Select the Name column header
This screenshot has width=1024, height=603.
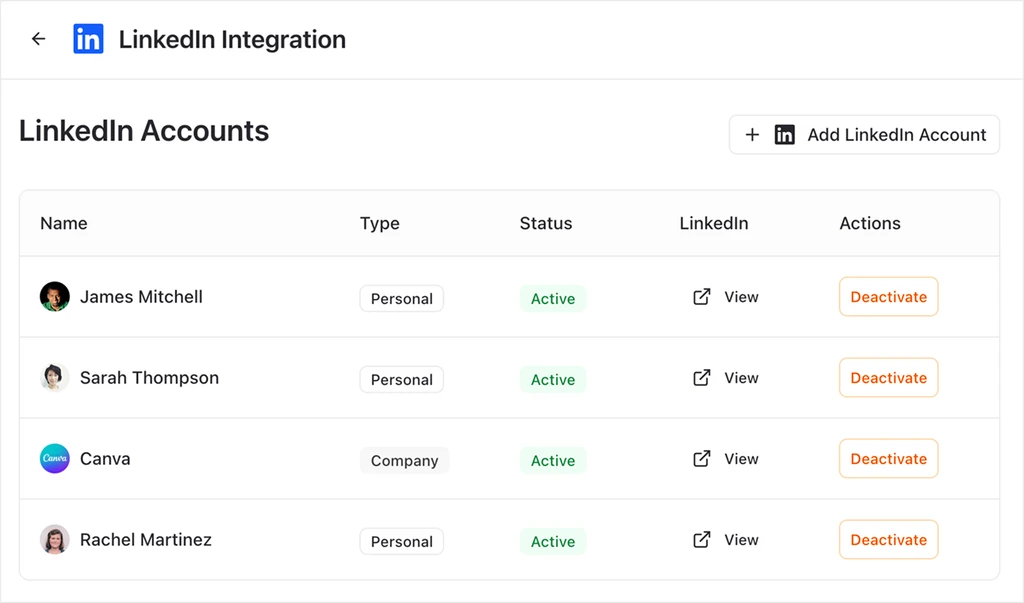(x=63, y=223)
